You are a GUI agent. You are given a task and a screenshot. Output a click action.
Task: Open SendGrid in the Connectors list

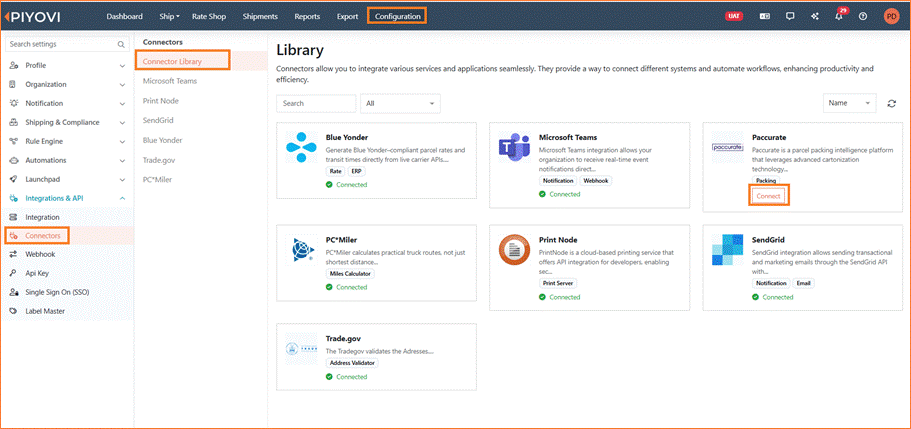pos(158,120)
